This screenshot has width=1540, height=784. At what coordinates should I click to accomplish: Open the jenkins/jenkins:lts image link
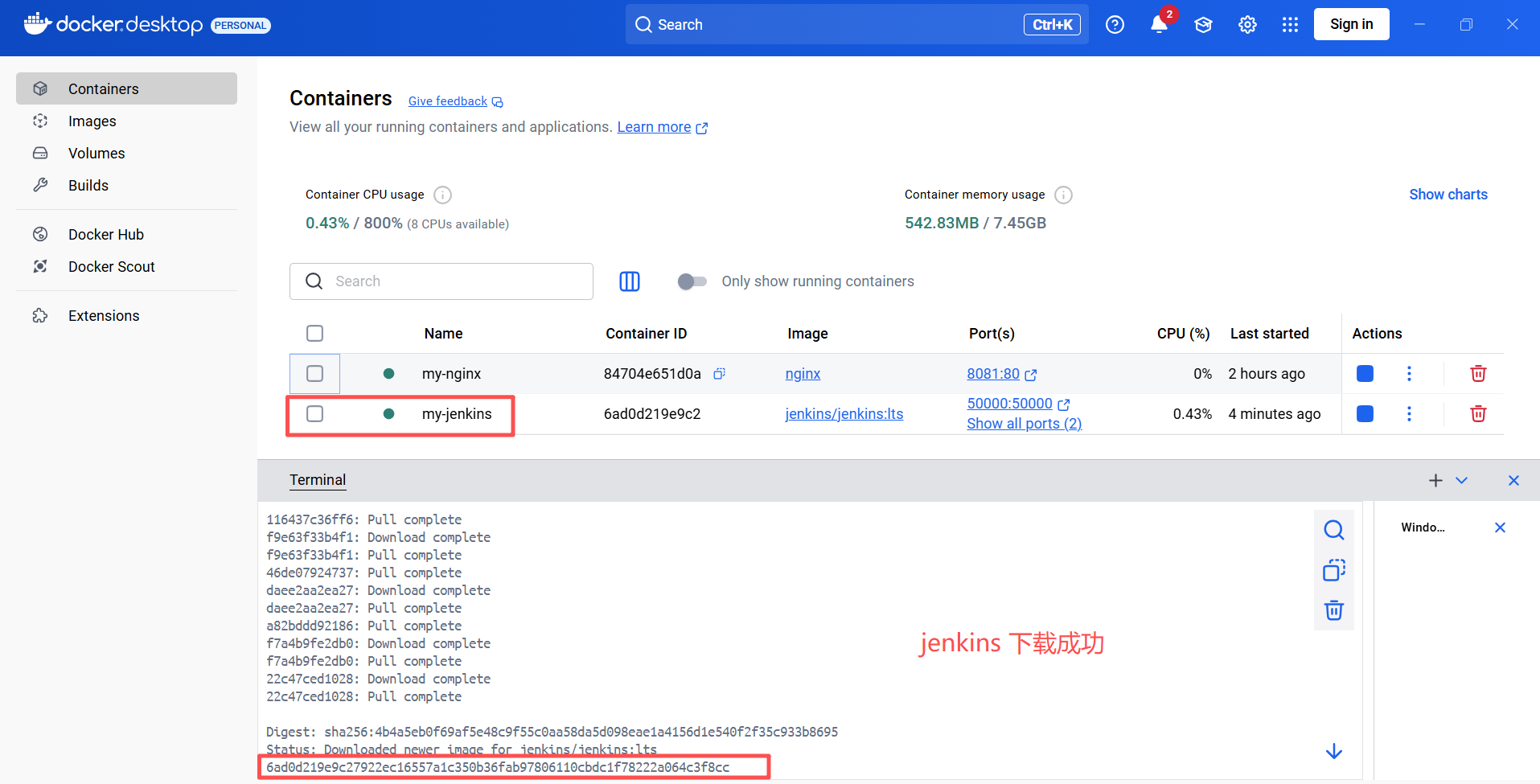tap(844, 414)
